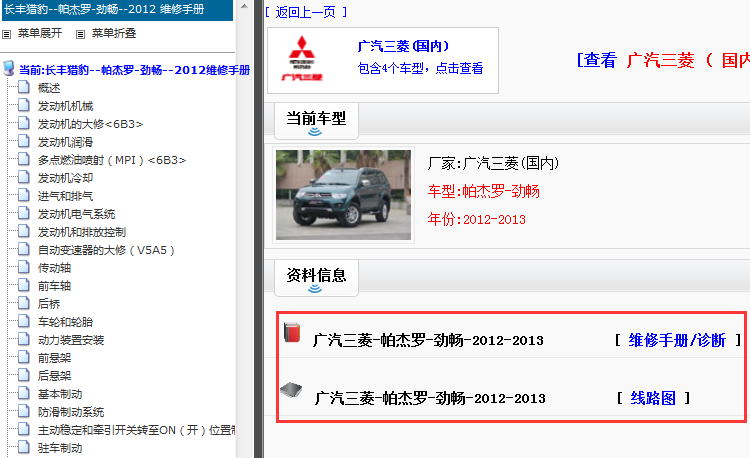The width and height of the screenshot is (750, 458).
Task: Click the blue chevron under 当前车型
Action: point(315,131)
